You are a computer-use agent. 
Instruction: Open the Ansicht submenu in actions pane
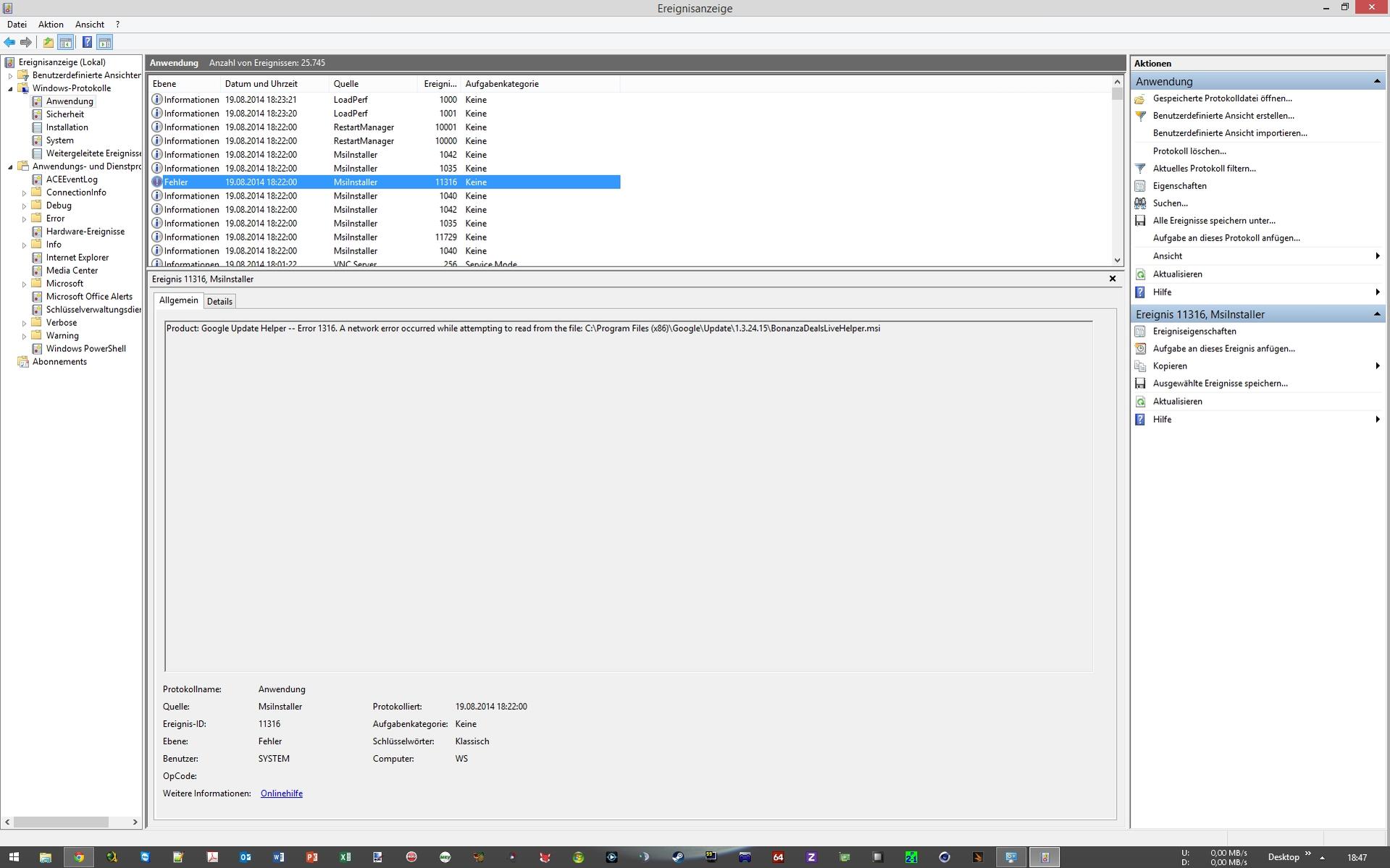(x=1258, y=256)
